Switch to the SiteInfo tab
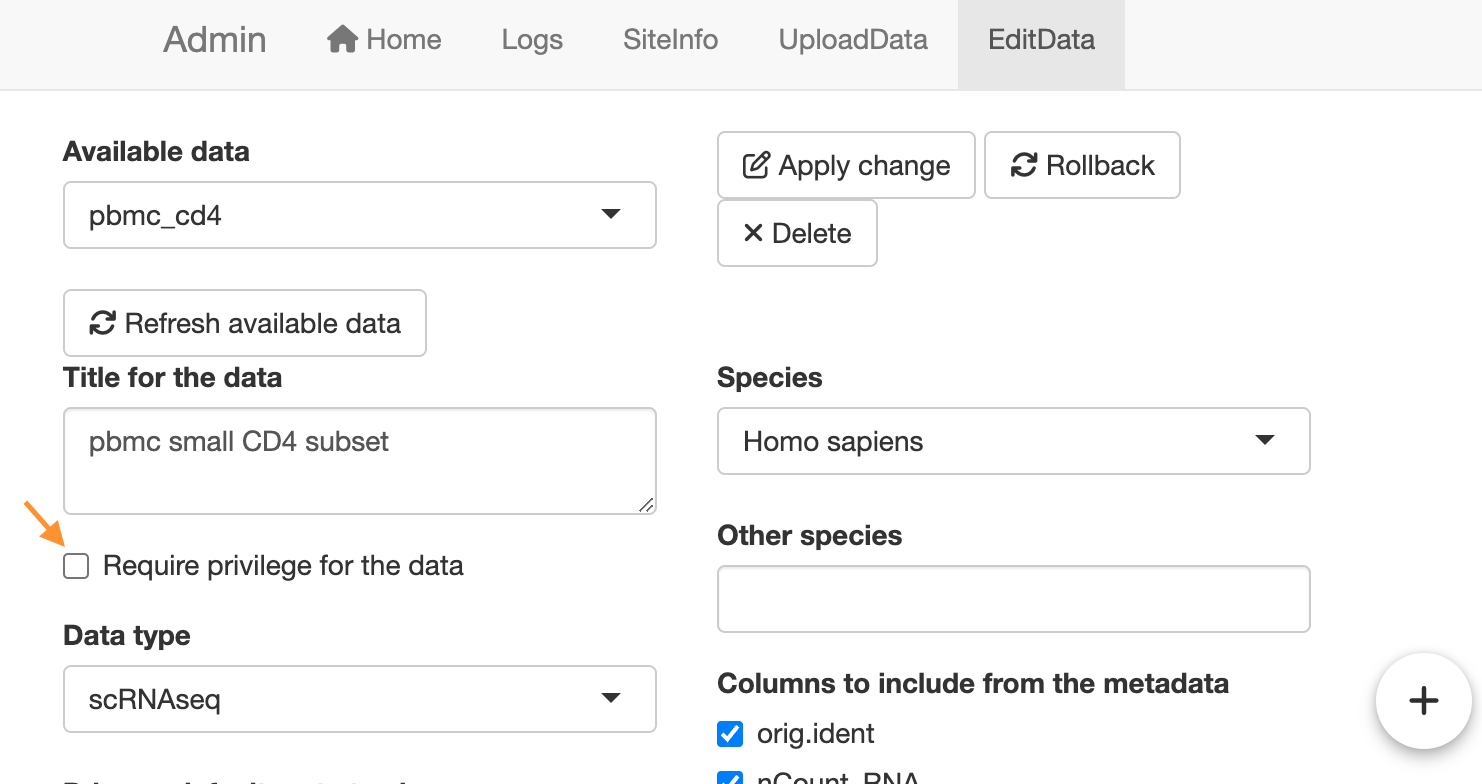Screen dimensions: 1482x784 (x=670, y=40)
